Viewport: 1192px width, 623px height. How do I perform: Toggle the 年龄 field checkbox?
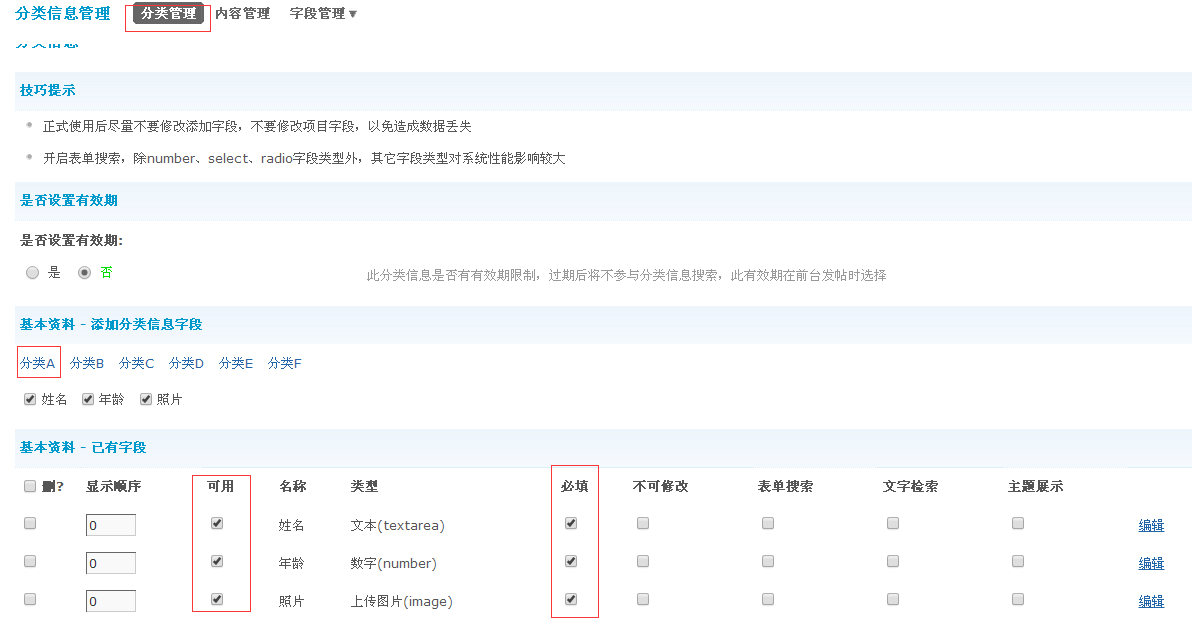point(88,398)
